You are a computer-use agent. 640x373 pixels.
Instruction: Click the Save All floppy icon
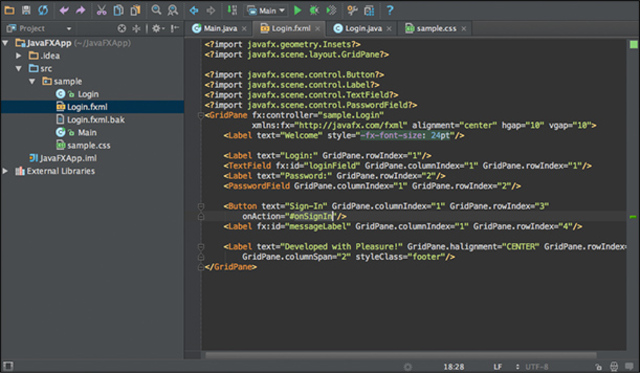26,10
